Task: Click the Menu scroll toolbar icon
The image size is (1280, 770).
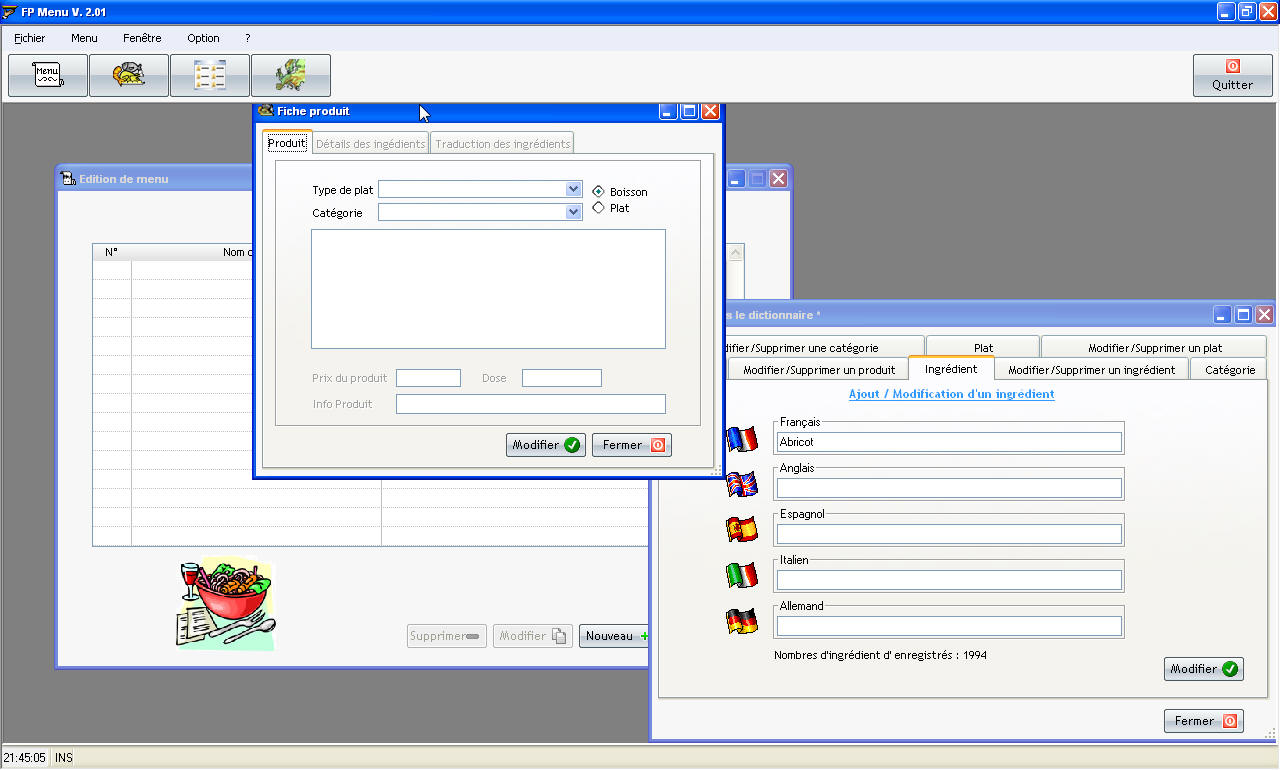Action: 47,75
